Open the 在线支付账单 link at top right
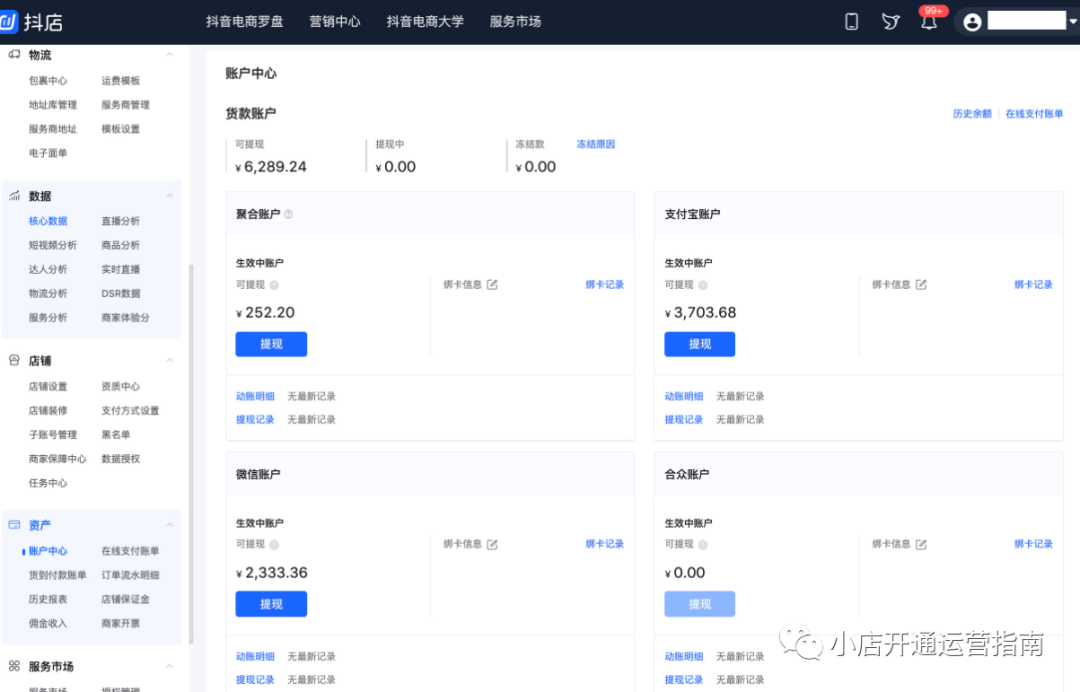This screenshot has width=1080, height=692. 1035,114
